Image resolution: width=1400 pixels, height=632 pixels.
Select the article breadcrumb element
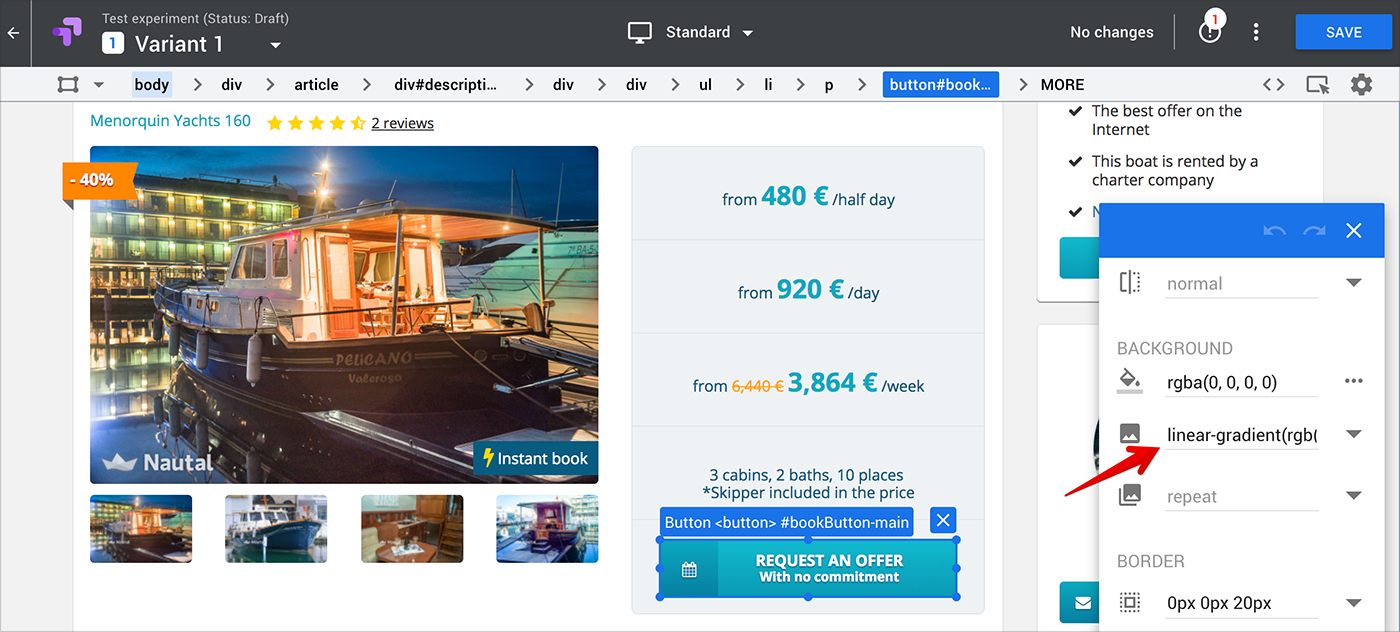pyautogui.click(x=316, y=85)
